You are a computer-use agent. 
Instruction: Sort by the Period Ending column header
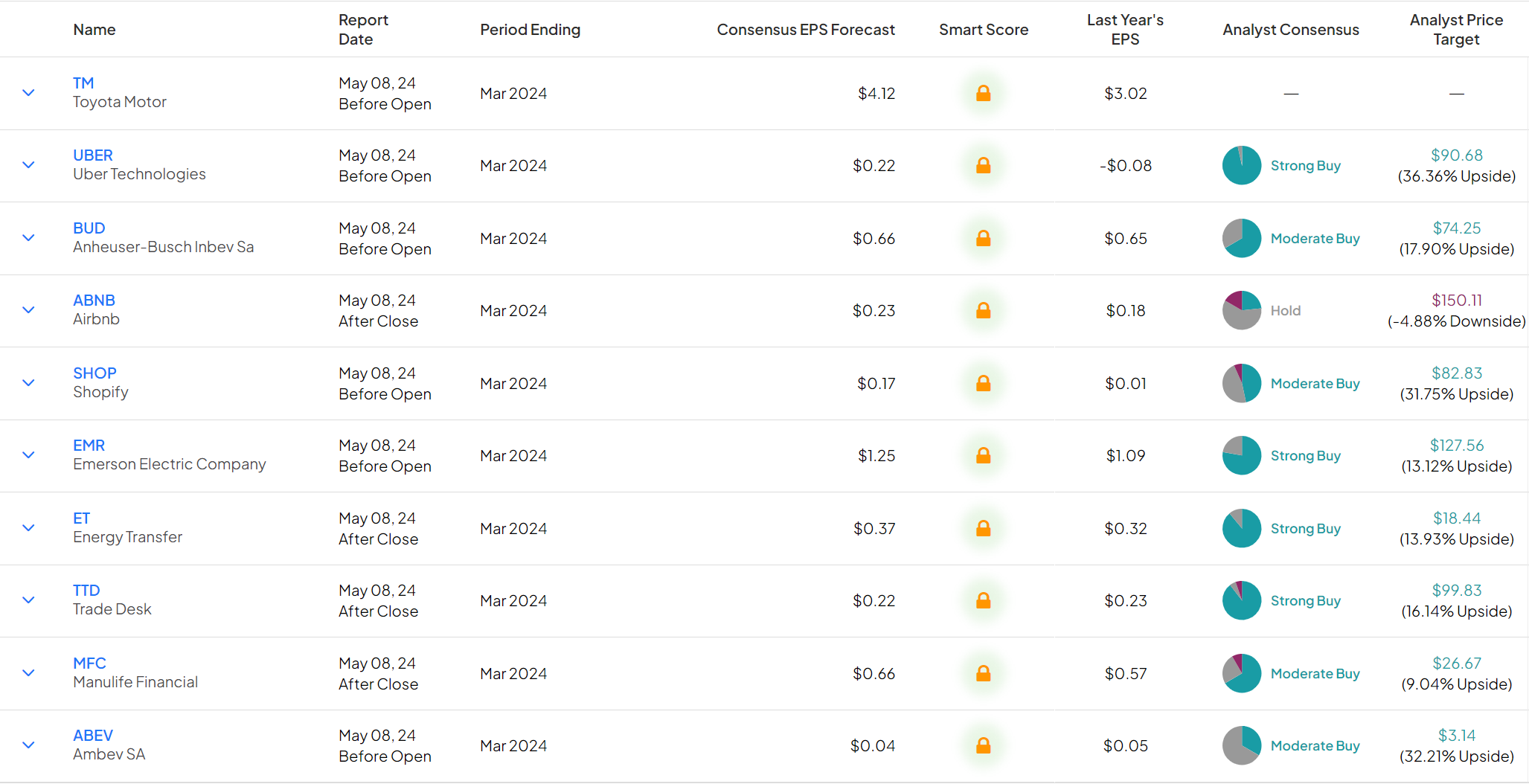(530, 30)
